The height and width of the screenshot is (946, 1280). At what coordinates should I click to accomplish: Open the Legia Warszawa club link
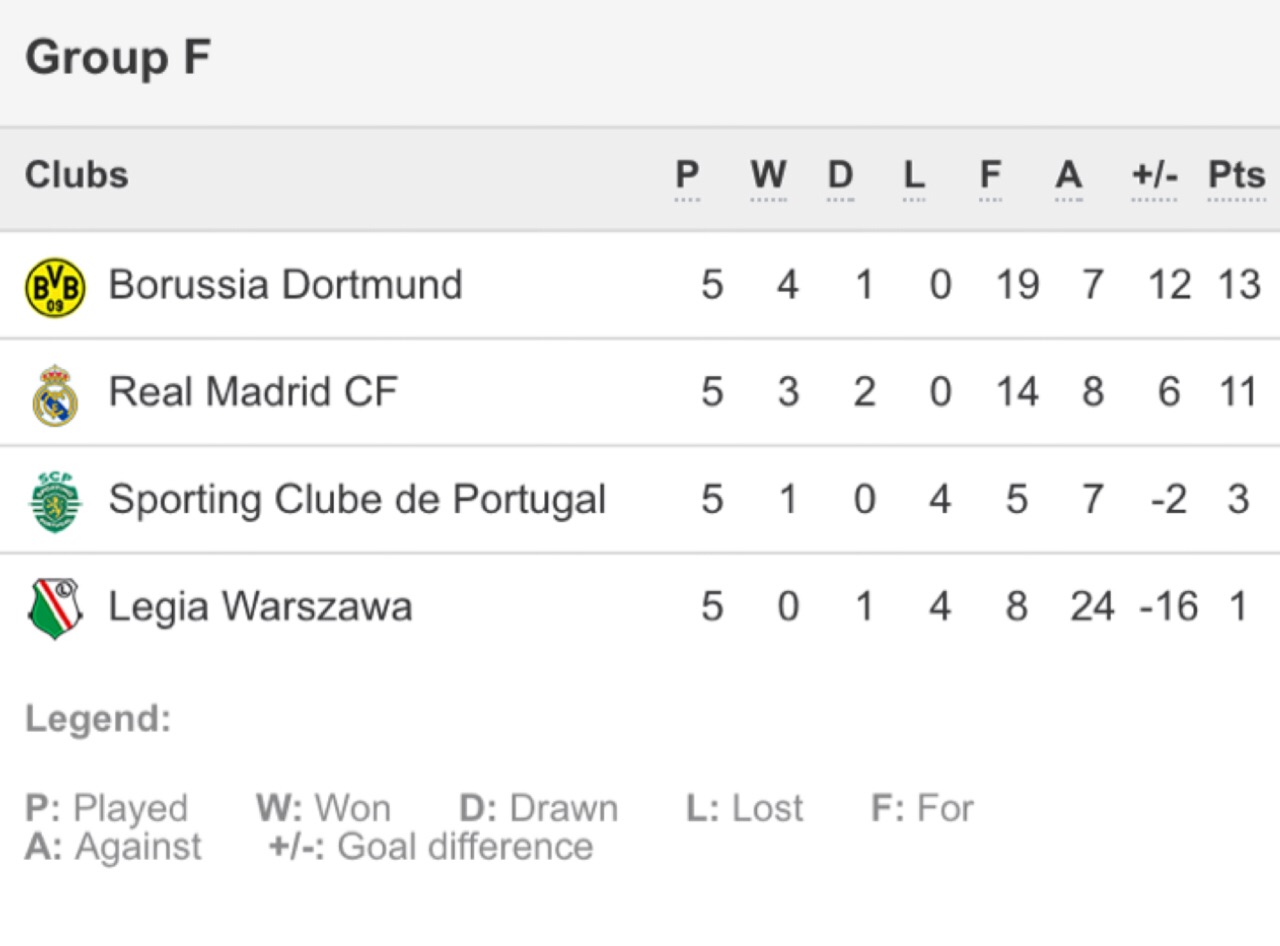260,607
